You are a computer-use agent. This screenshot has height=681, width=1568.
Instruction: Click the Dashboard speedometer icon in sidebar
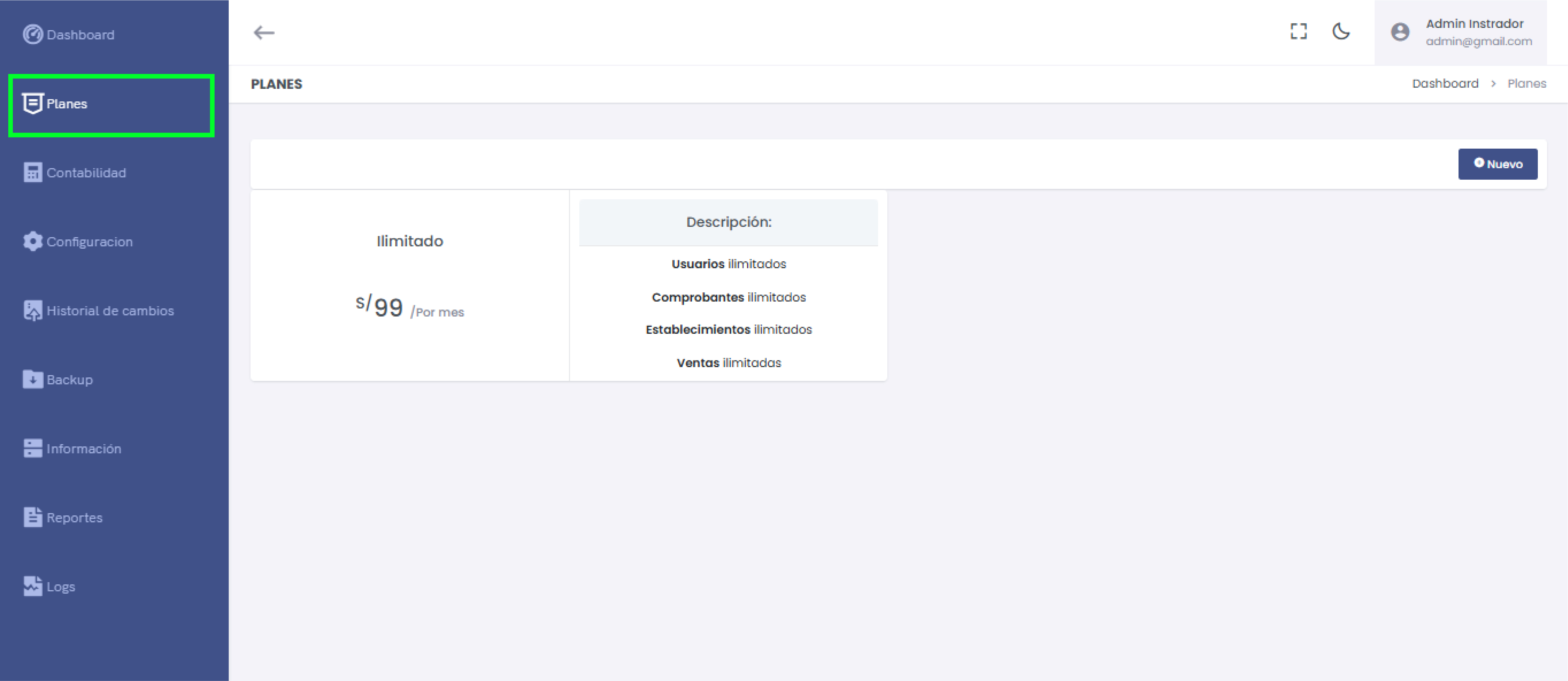pyautogui.click(x=32, y=35)
